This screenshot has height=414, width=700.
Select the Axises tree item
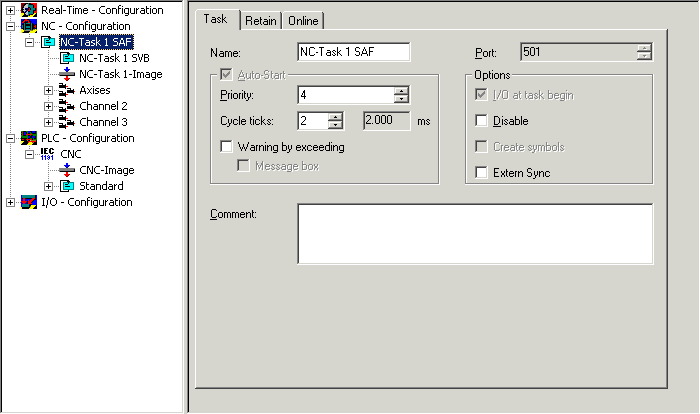point(95,90)
